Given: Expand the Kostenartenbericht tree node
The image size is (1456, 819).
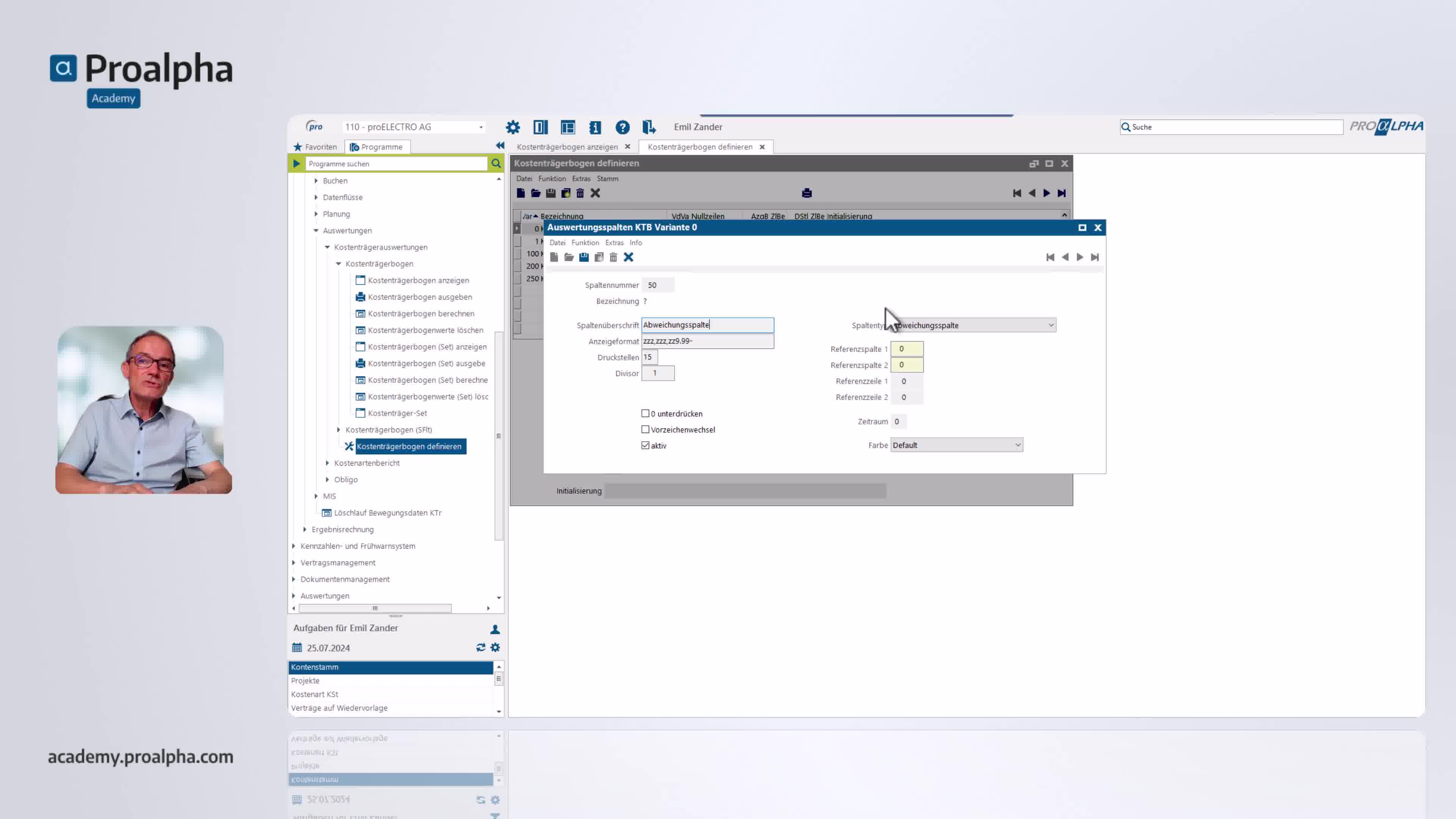Looking at the screenshot, I should point(327,463).
